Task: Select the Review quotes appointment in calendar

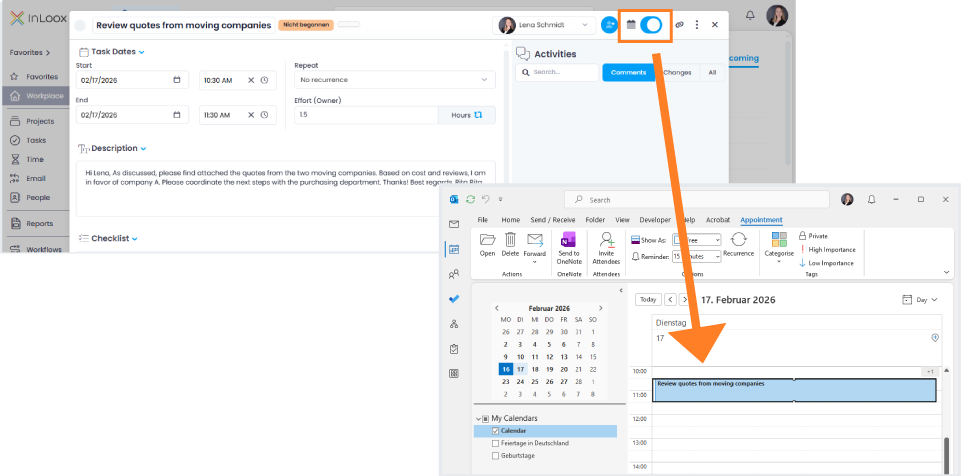Action: point(794,390)
